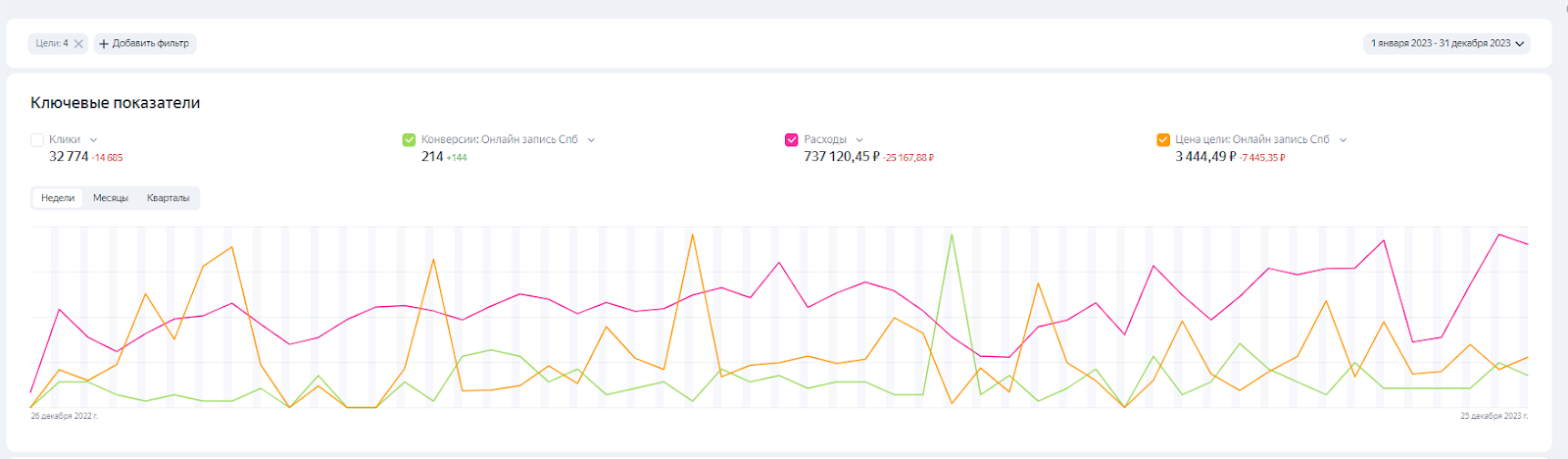Open the date range picker for 2023
Screen dimensions: 1568x459
pos(1446,43)
